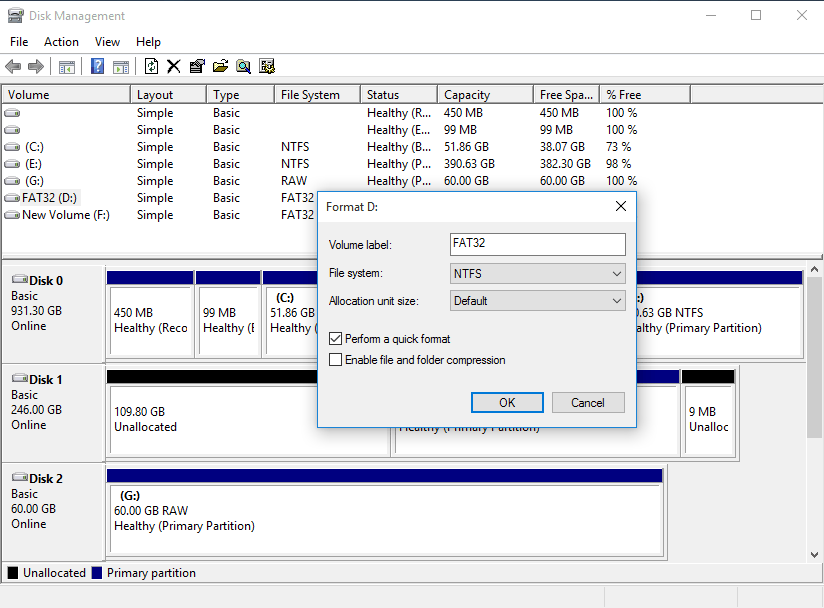Click the Disk 1 246.00 GB size text

click(36, 409)
